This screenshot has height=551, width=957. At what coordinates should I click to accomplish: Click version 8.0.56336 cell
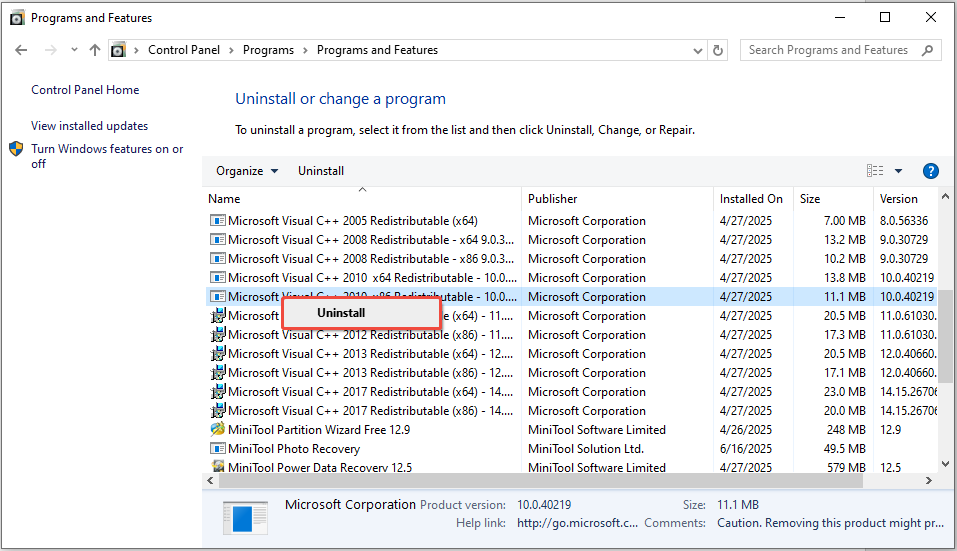(x=904, y=221)
